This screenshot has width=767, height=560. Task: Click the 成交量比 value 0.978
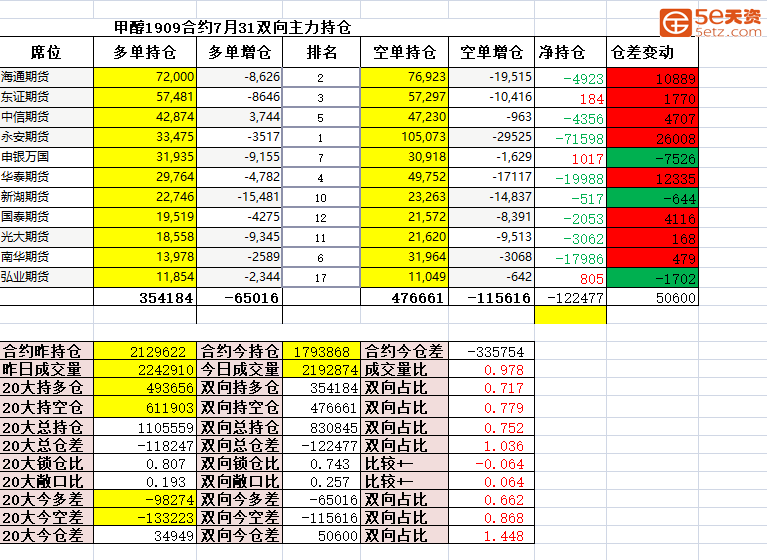click(x=492, y=369)
